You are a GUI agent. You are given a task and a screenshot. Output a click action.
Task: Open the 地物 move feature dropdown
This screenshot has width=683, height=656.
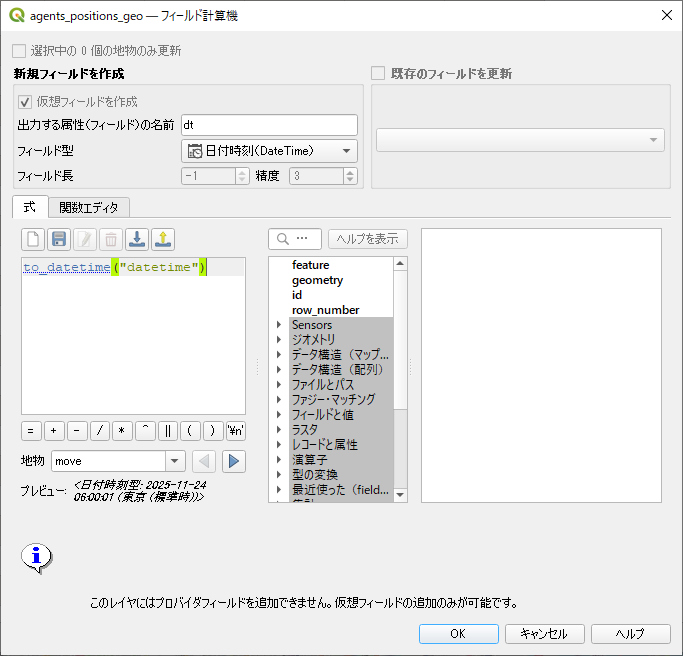click(118, 461)
